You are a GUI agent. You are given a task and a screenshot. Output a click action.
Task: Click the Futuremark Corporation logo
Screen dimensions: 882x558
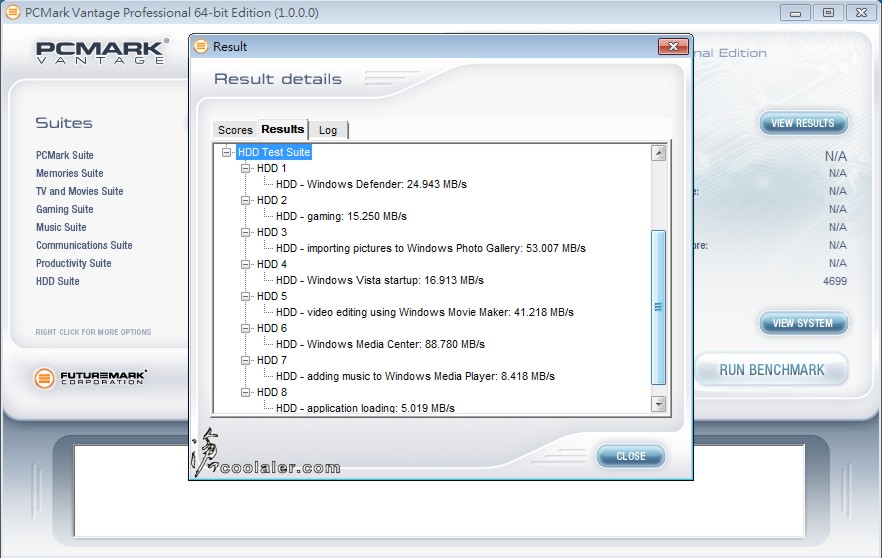point(91,378)
